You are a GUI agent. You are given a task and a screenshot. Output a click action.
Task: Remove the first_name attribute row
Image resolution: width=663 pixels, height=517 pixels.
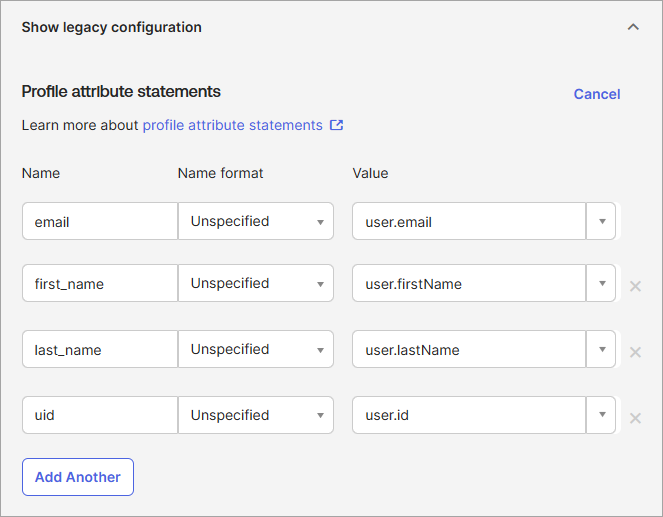click(635, 286)
